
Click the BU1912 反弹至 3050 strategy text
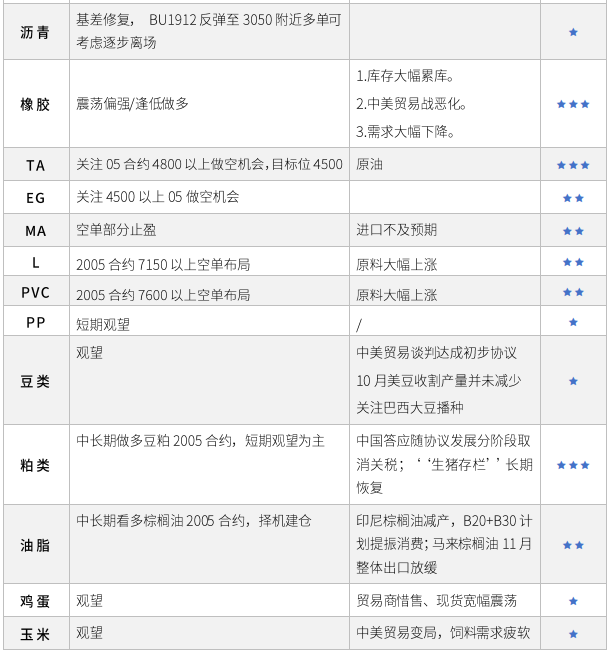[x=208, y=31]
